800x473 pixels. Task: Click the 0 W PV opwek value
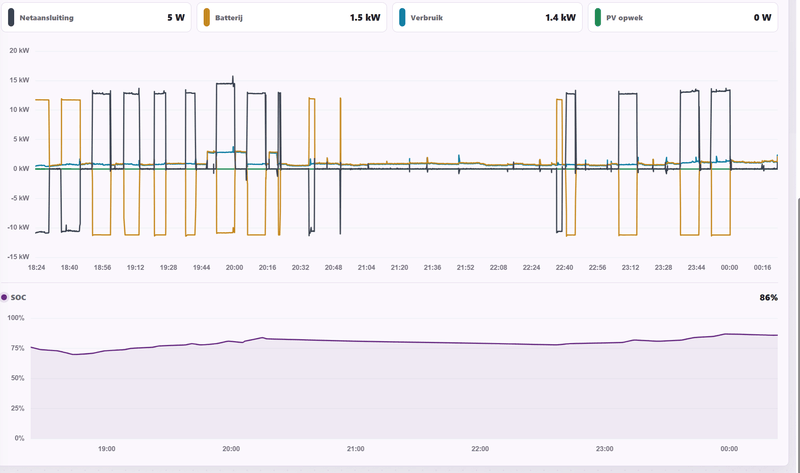[762, 17]
